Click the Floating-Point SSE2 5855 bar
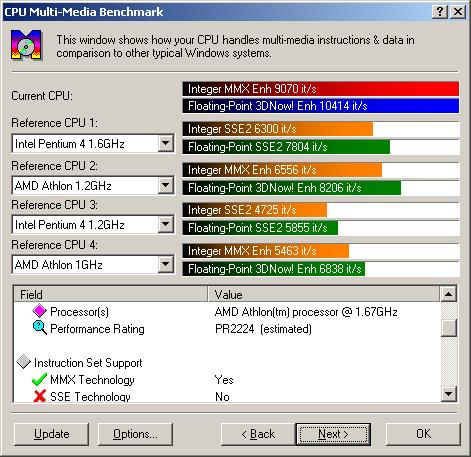Viewport: 471px width, 457px height. (x=260, y=228)
